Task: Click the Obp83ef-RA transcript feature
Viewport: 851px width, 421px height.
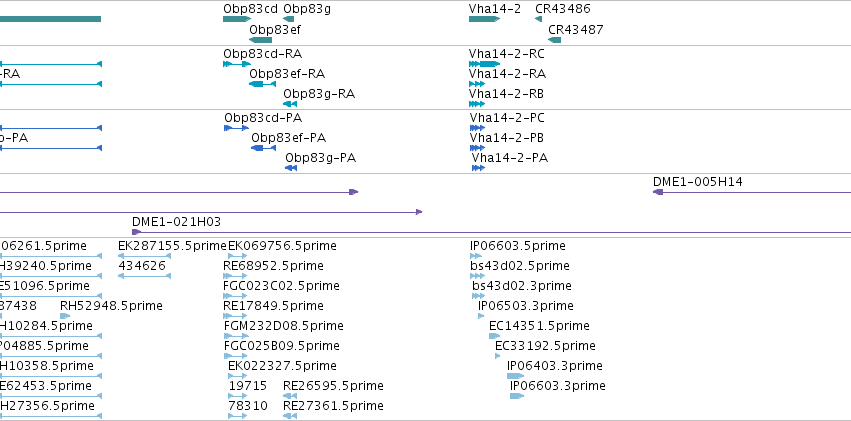Action: tap(263, 84)
